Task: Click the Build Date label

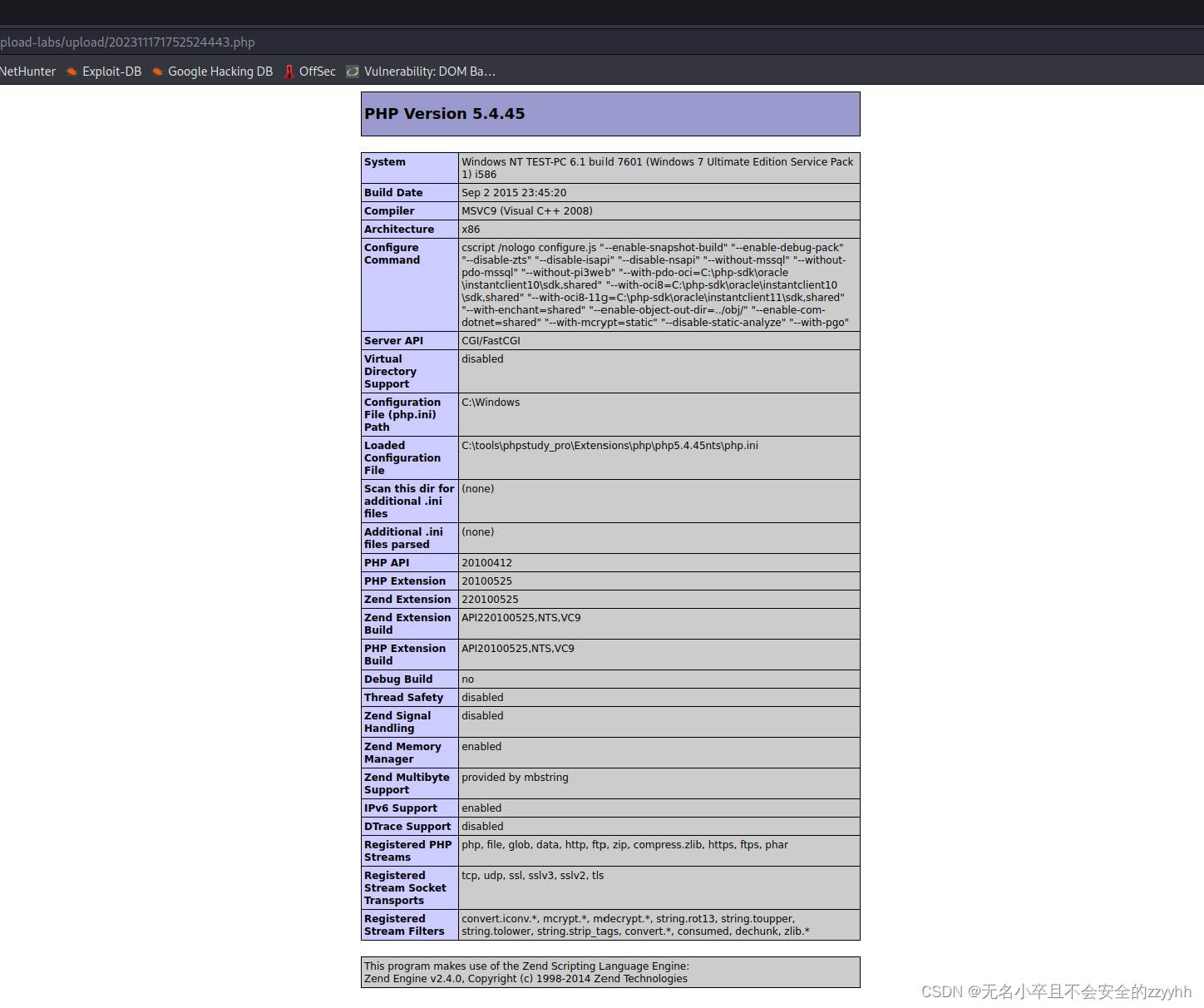Action: coord(393,193)
